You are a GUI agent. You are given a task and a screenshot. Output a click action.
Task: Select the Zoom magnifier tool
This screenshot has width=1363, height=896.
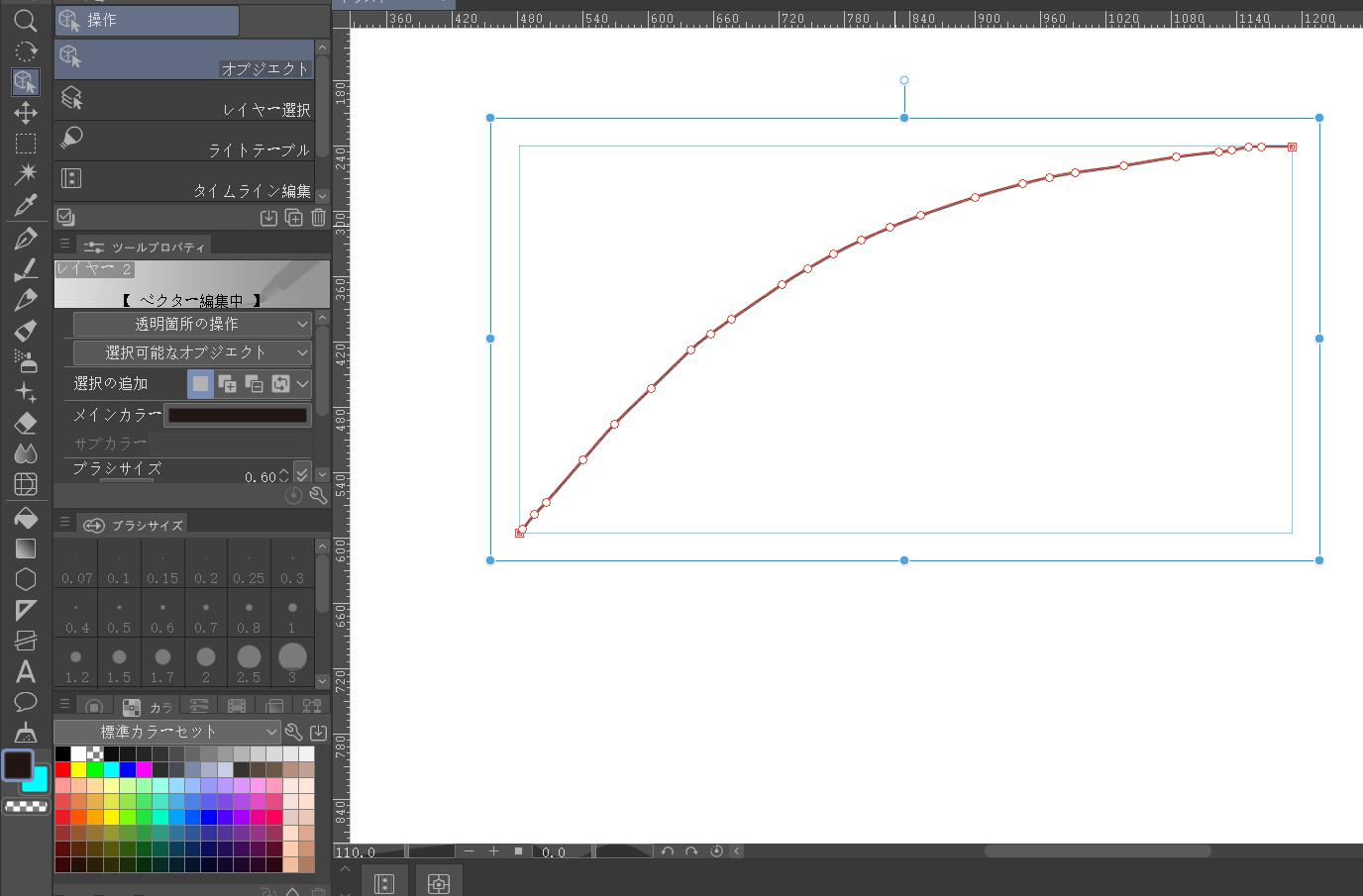click(26, 20)
